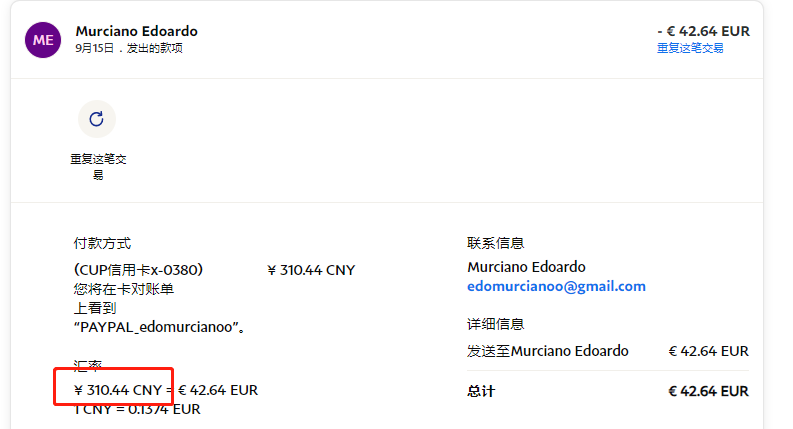Click the highlighted ¥ 310.44 CNY exchange value
Viewport: 793px width, 429px height.
(x=118, y=390)
